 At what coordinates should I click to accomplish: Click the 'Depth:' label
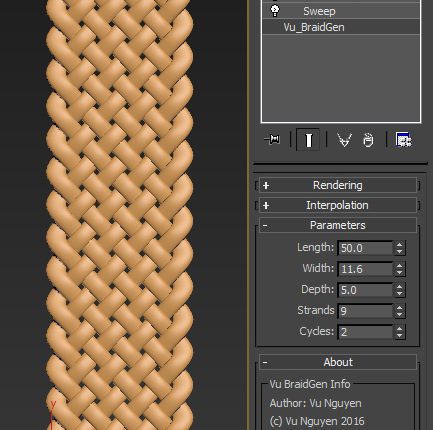[x=317, y=289]
